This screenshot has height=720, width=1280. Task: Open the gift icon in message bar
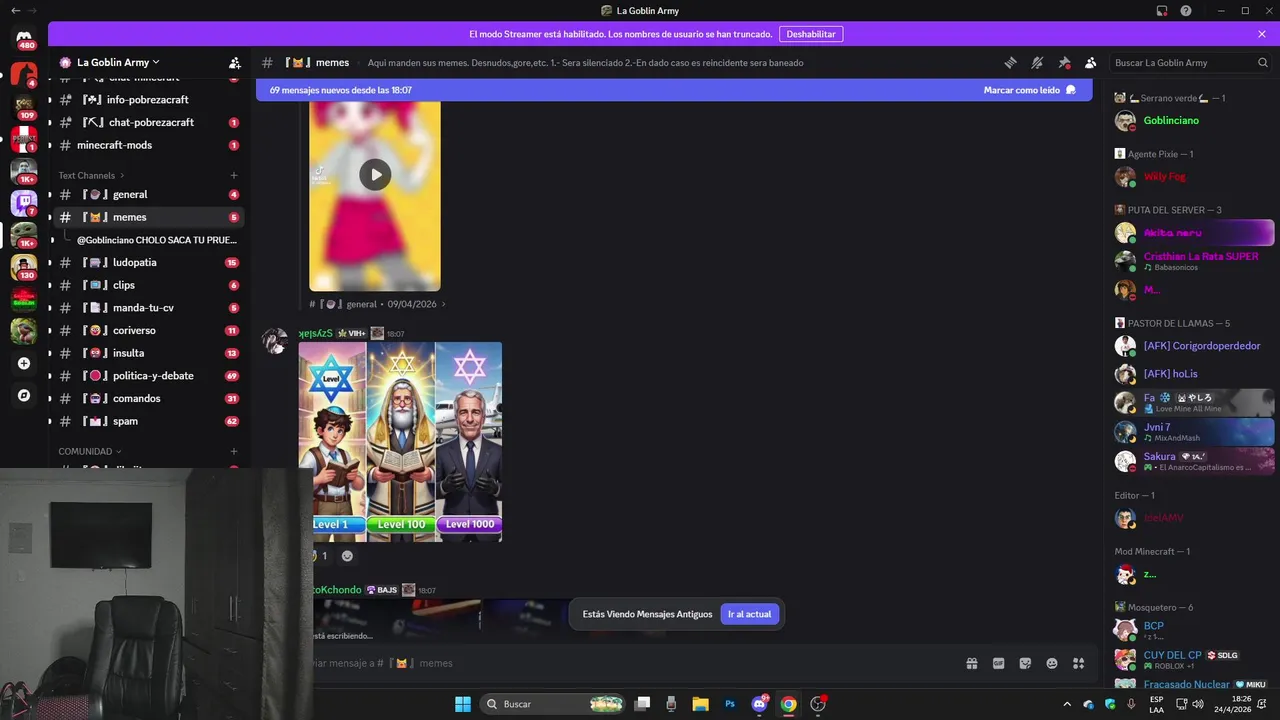point(971,663)
